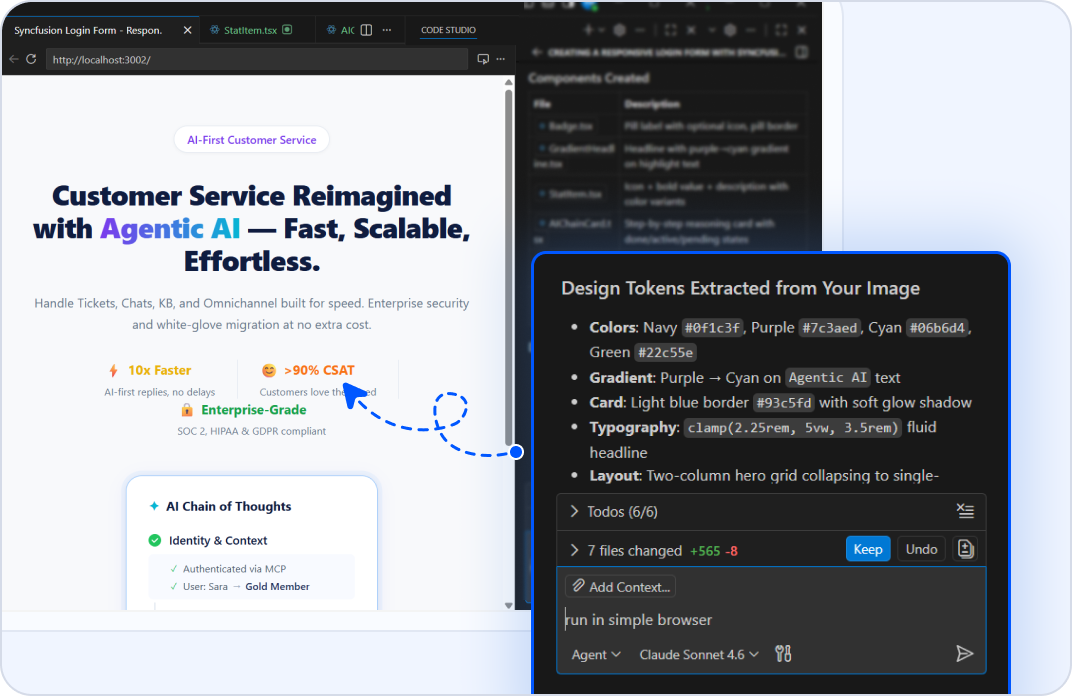Click the localhost:3002 URL address field

point(256,60)
